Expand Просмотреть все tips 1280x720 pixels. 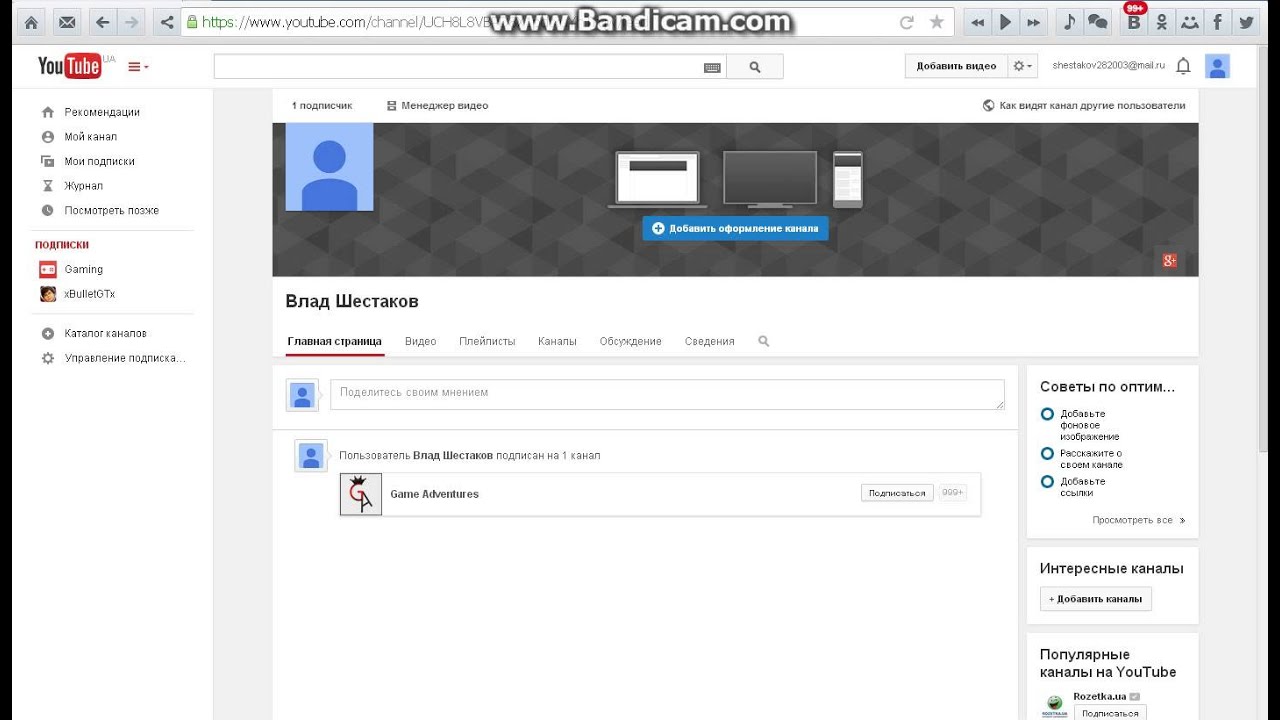tap(1138, 520)
